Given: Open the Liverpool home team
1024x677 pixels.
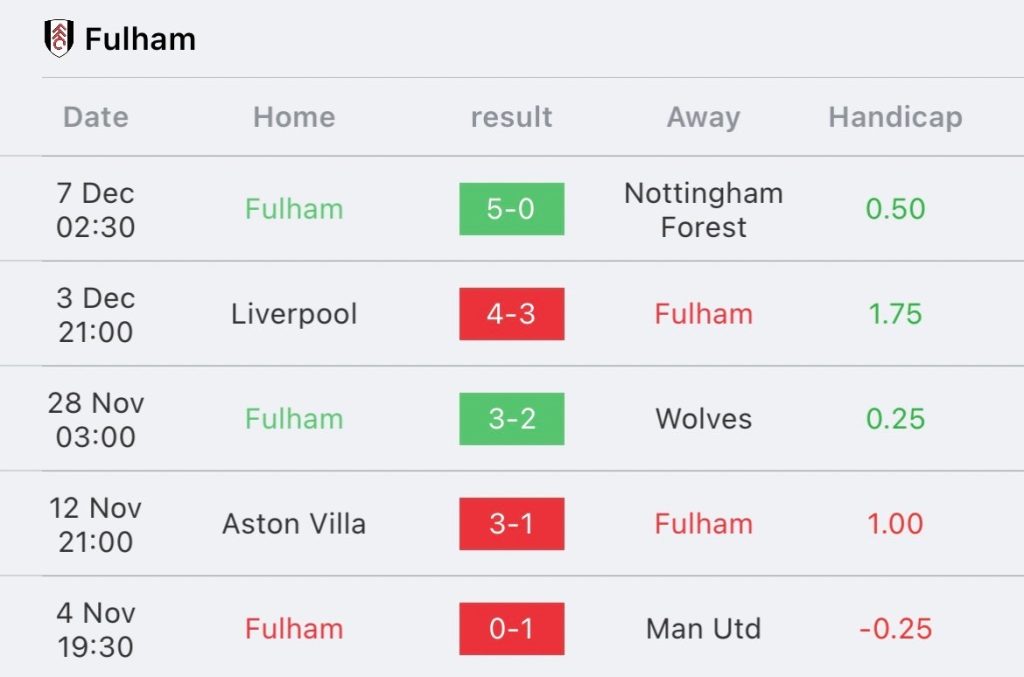Looking at the screenshot, I should pyautogui.click(x=294, y=314).
